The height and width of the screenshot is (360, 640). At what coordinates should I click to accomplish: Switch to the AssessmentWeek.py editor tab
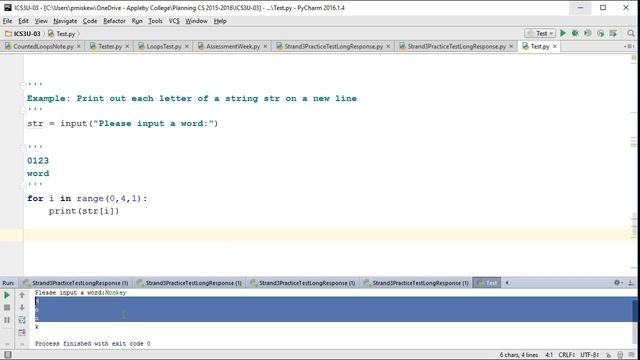[x=233, y=46]
